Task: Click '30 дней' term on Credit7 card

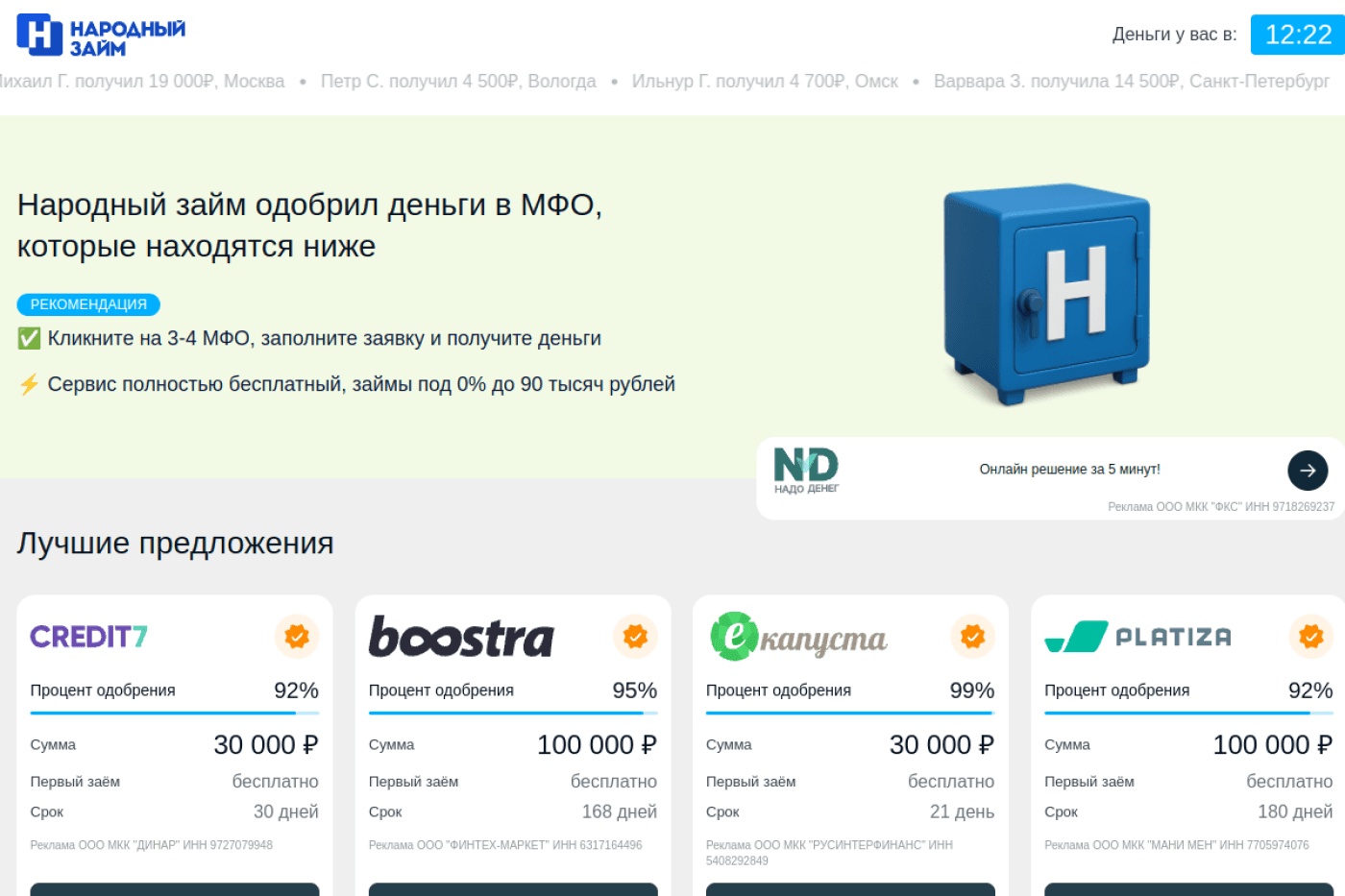Action: 285,811
